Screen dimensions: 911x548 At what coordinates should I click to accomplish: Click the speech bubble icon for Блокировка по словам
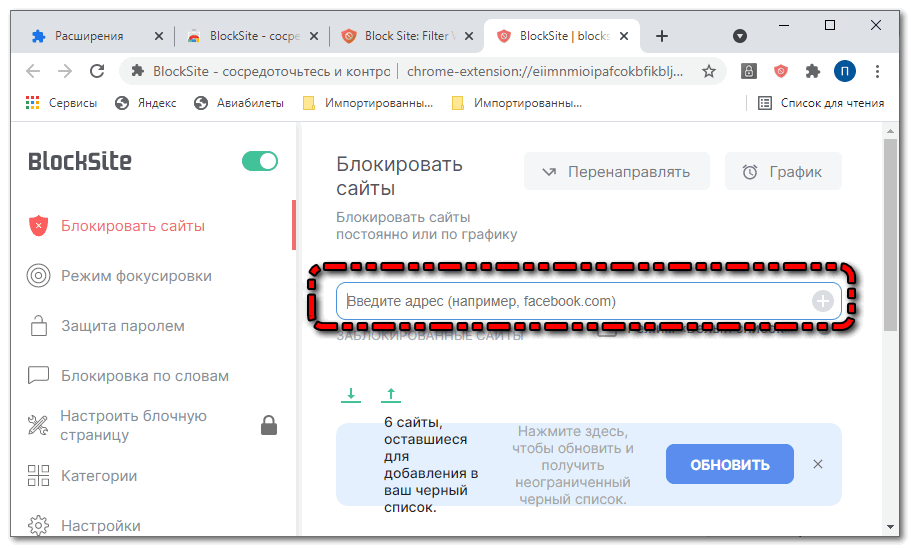pyautogui.click(x=39, y=376)
